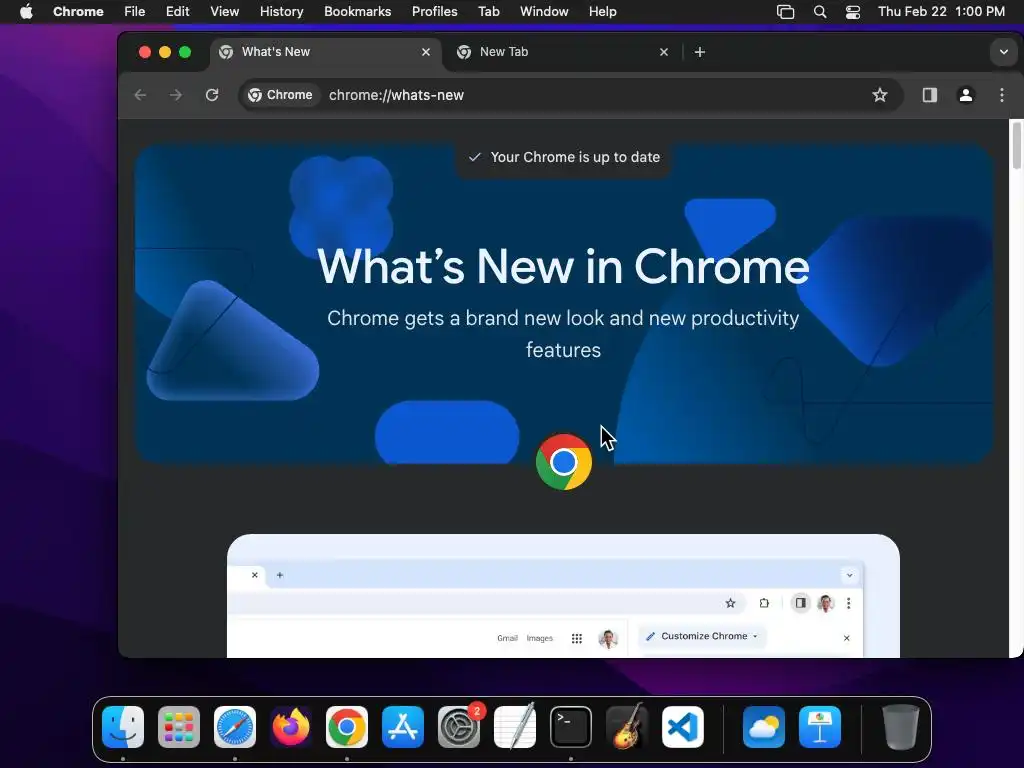Open the History menu
1024x768 pixels.
point(281,12)
